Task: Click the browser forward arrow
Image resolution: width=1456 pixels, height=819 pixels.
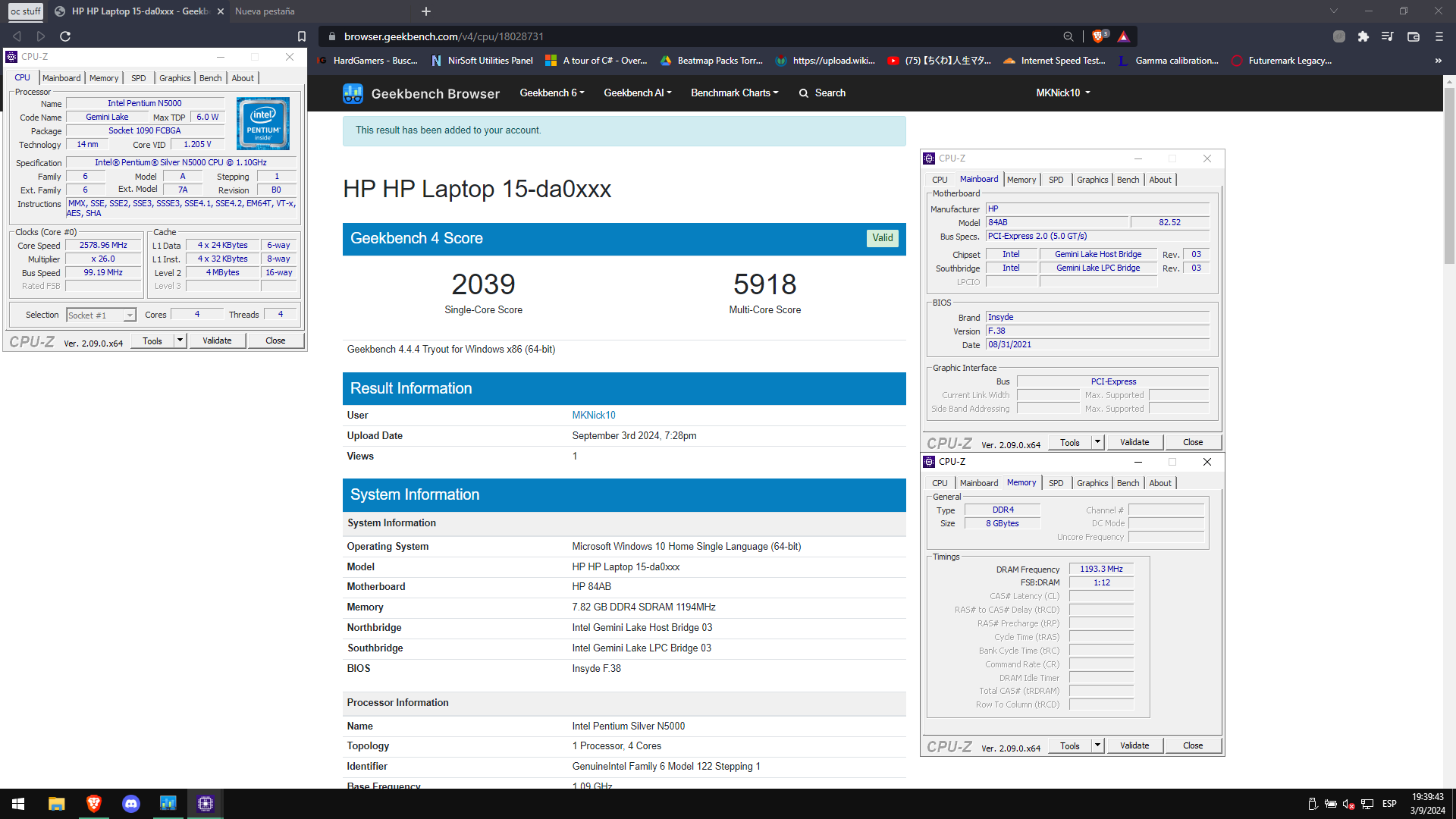Action: [41, 36]
